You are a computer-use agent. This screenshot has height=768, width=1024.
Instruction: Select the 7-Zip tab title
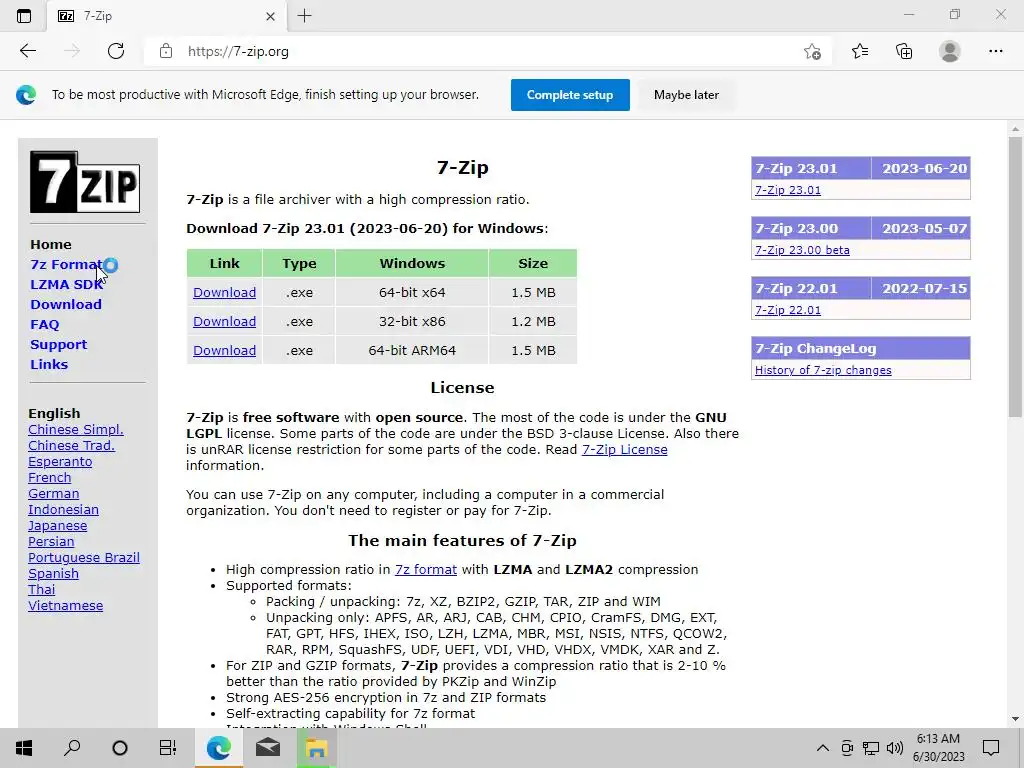98,16
